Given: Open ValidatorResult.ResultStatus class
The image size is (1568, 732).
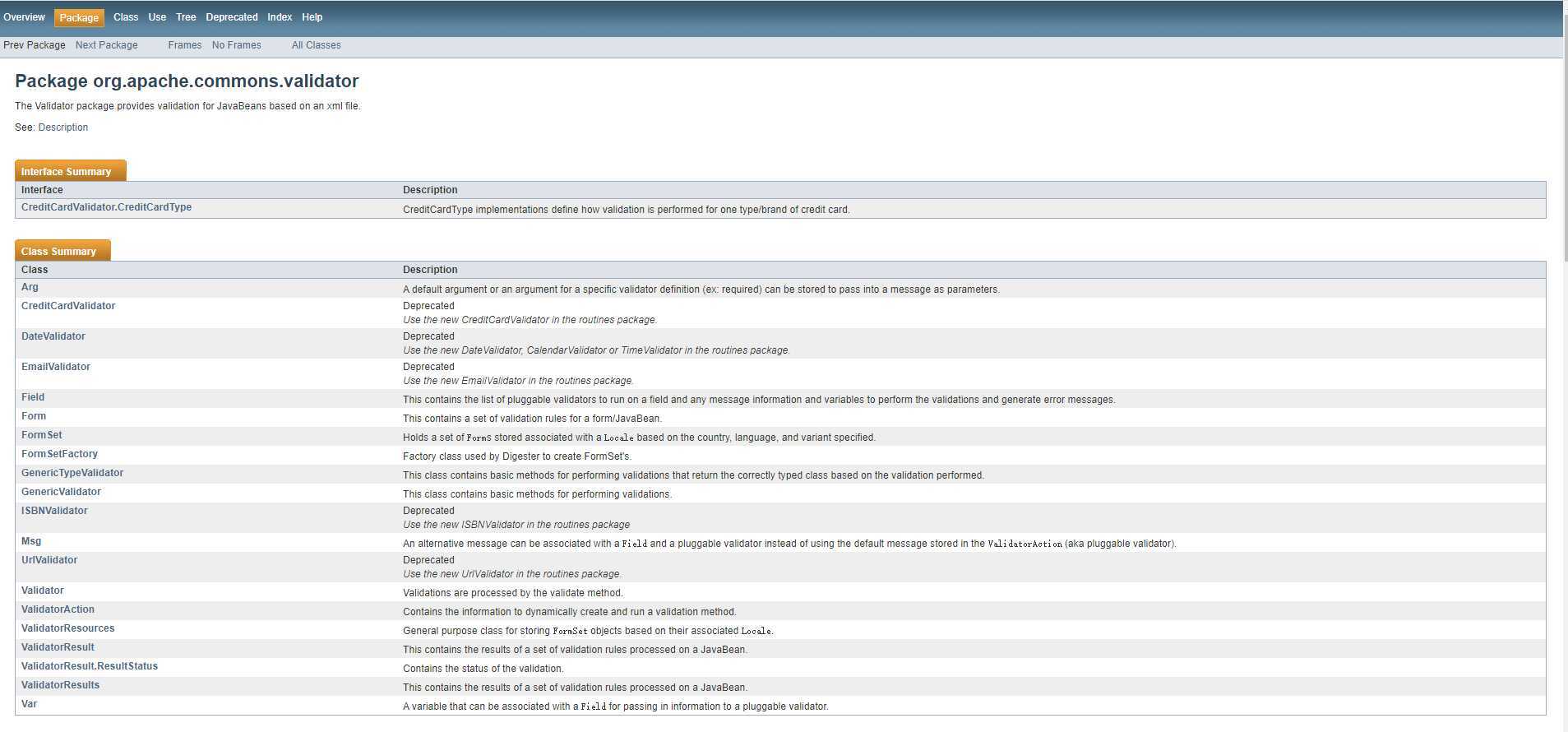Looking at the screenshot, I should click(x=90, y=666).
